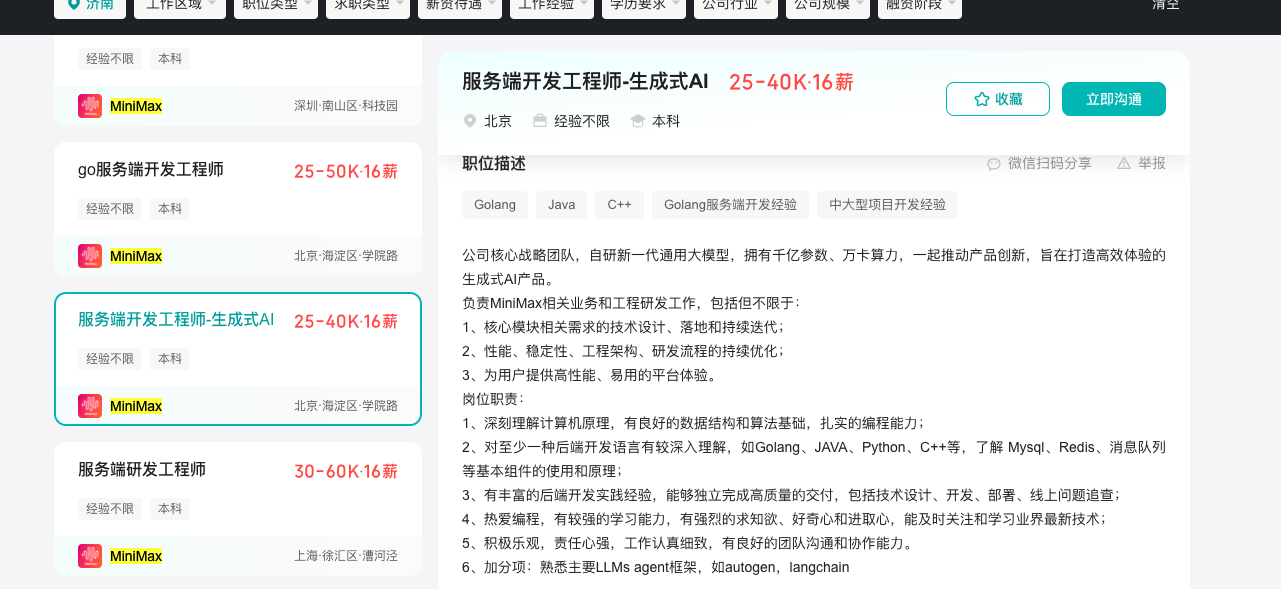The image size is (1281, 589).
Task: Click the C++ skill tag
Action: coord(620,205)
